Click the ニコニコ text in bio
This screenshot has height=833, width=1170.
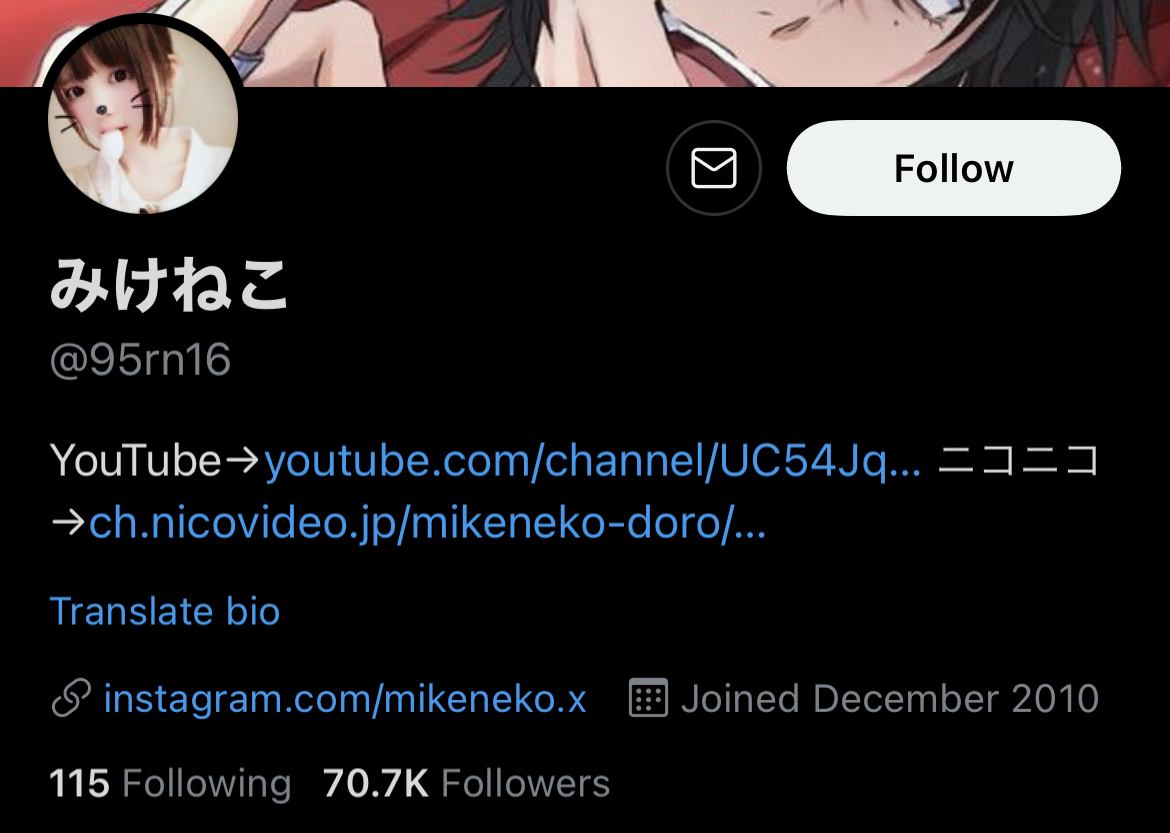point(1018,461)
